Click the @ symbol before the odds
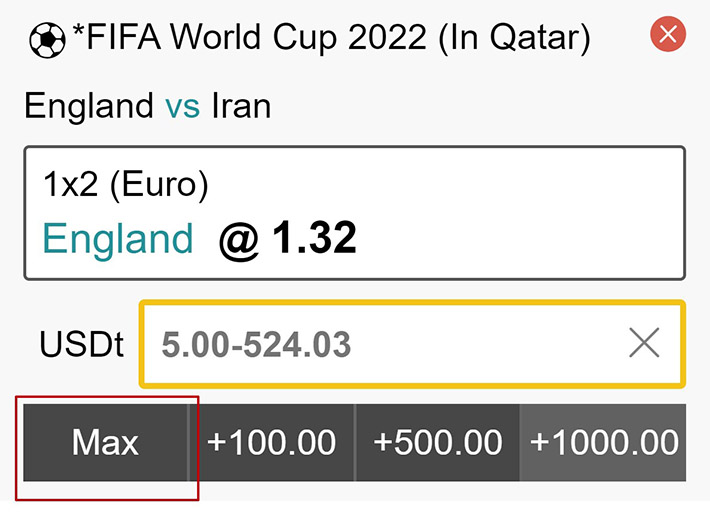Viewport: 710px width, 515px height. tap(239, 240)
